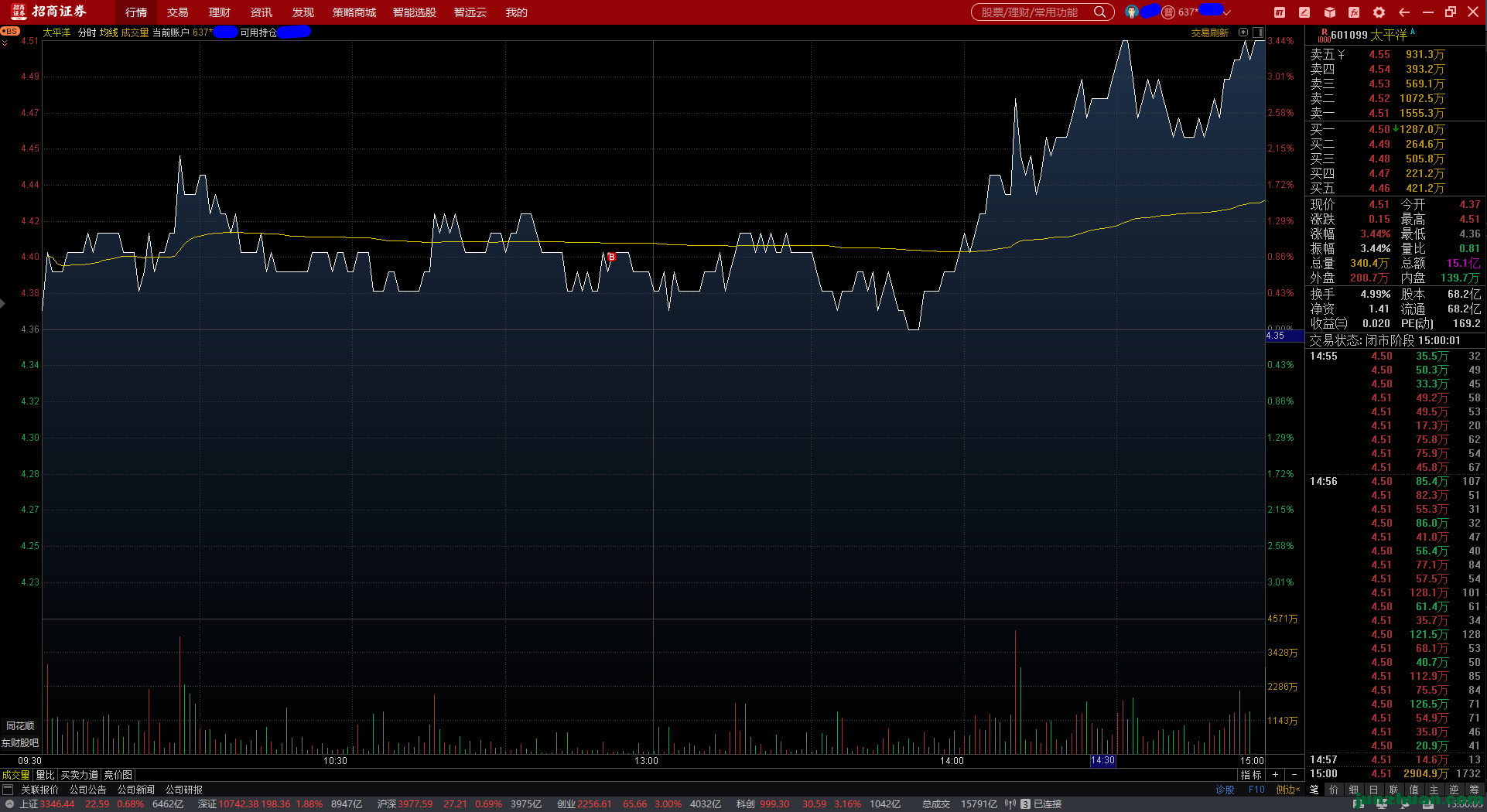1487x812 pixels.
Task: Click the panel window icon left of 关联报价
Action: (x=8, y=790)
